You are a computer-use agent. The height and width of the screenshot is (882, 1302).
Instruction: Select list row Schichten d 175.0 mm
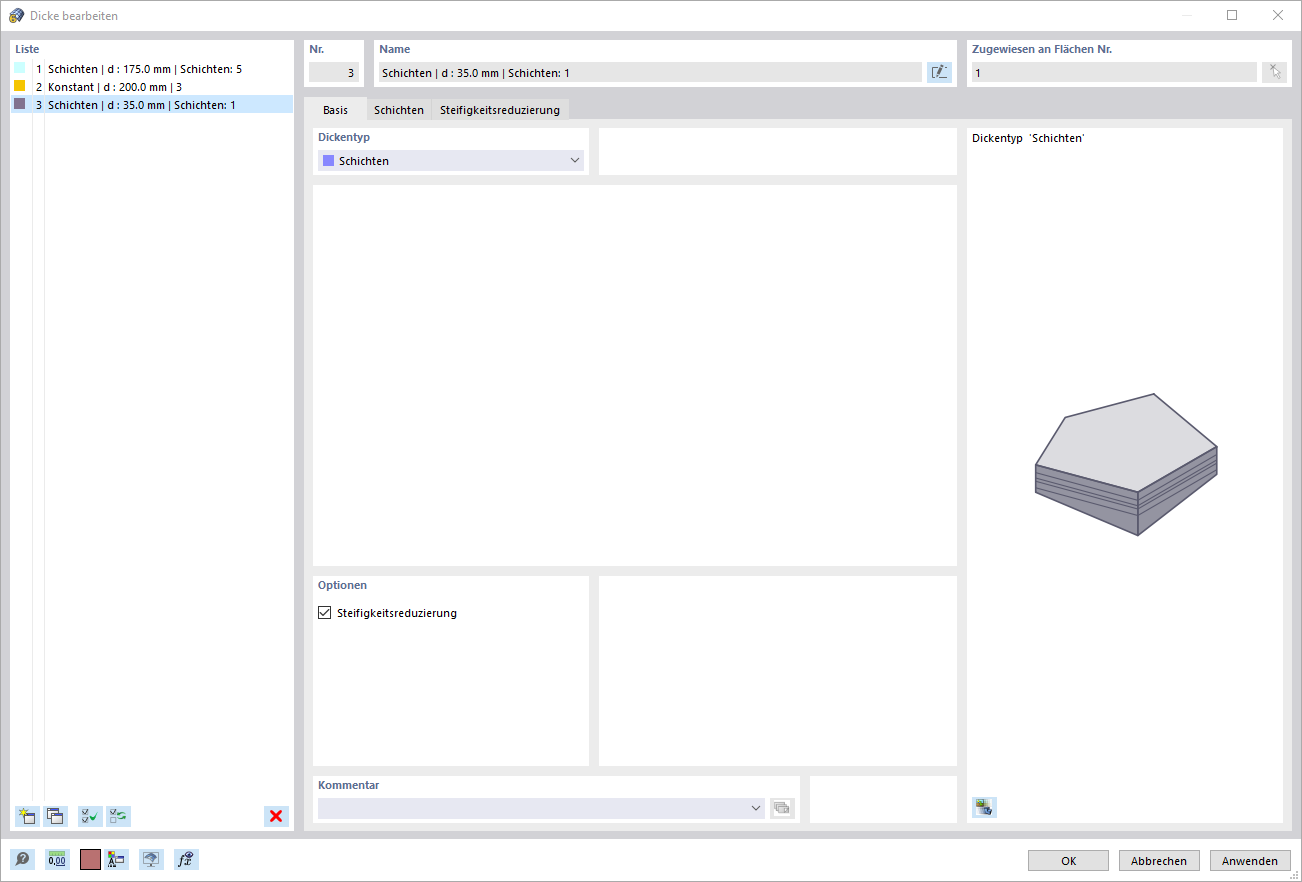[x=152, y=69]
